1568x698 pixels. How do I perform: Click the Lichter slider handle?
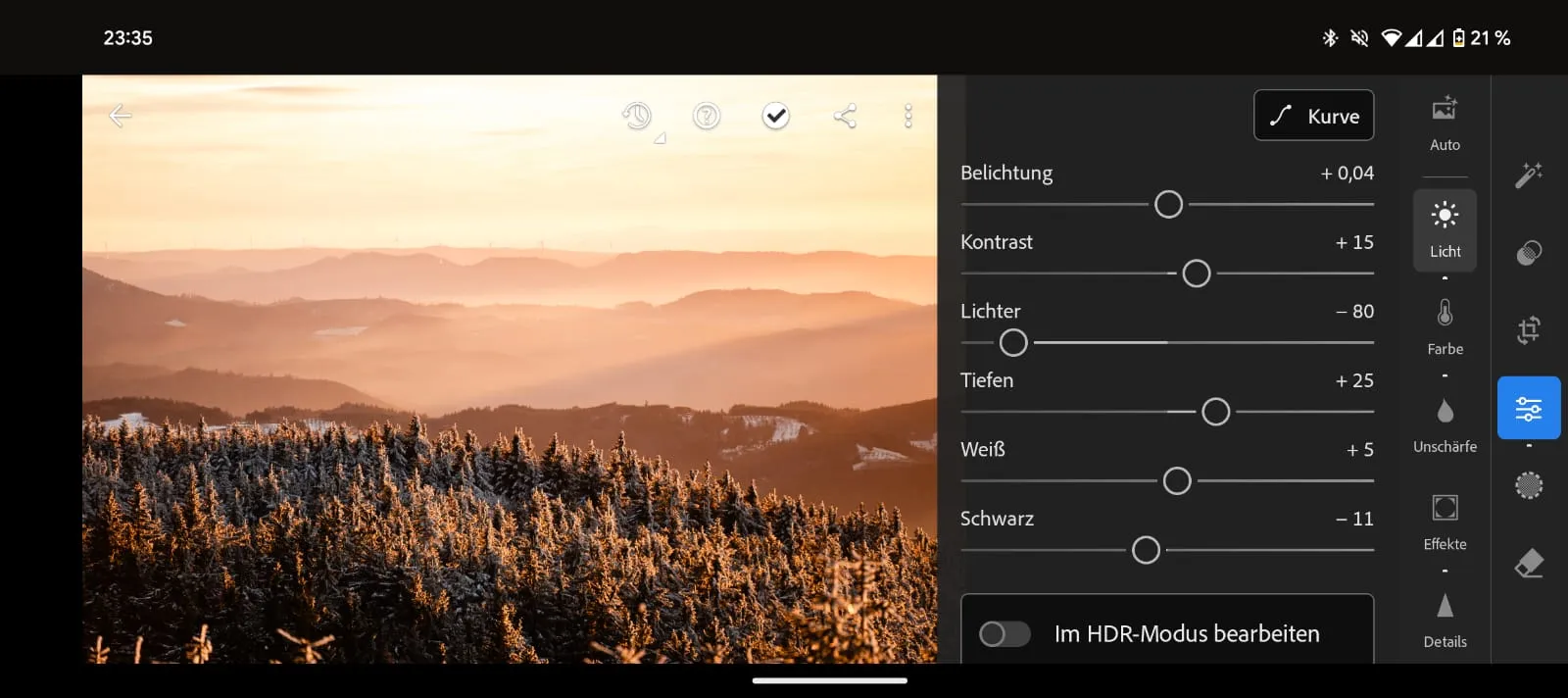(x=1013, y=343)
